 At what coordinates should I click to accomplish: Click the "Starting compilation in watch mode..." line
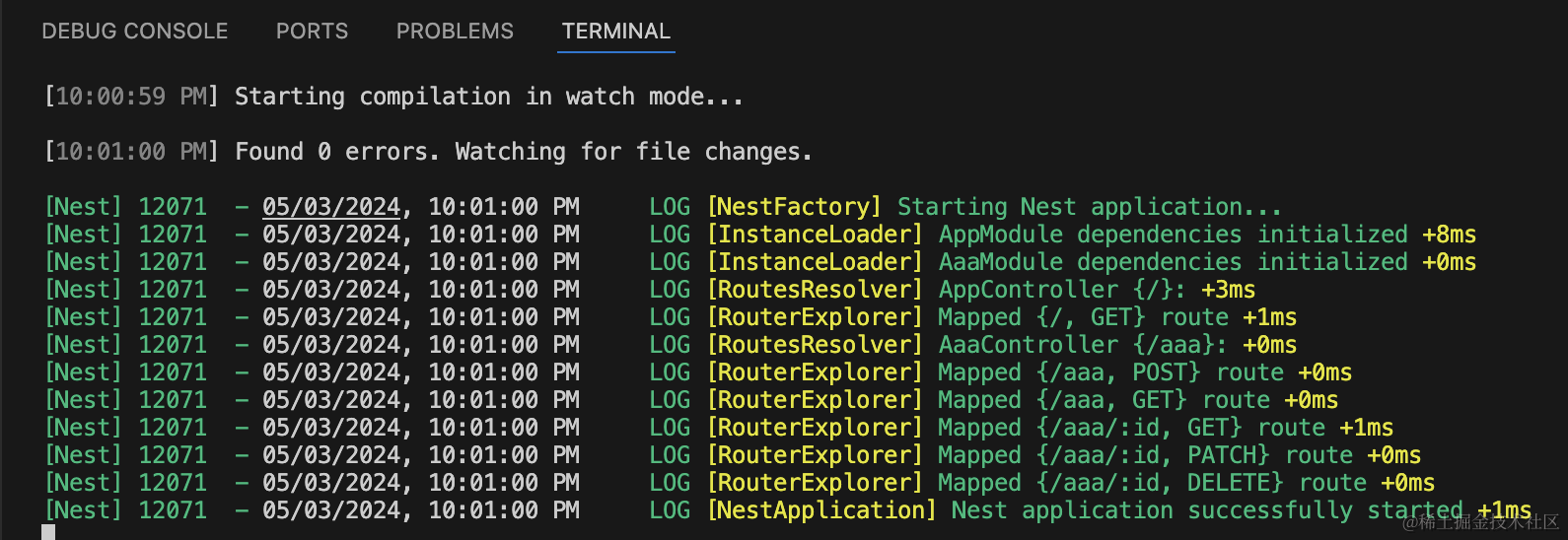(488, 97)
